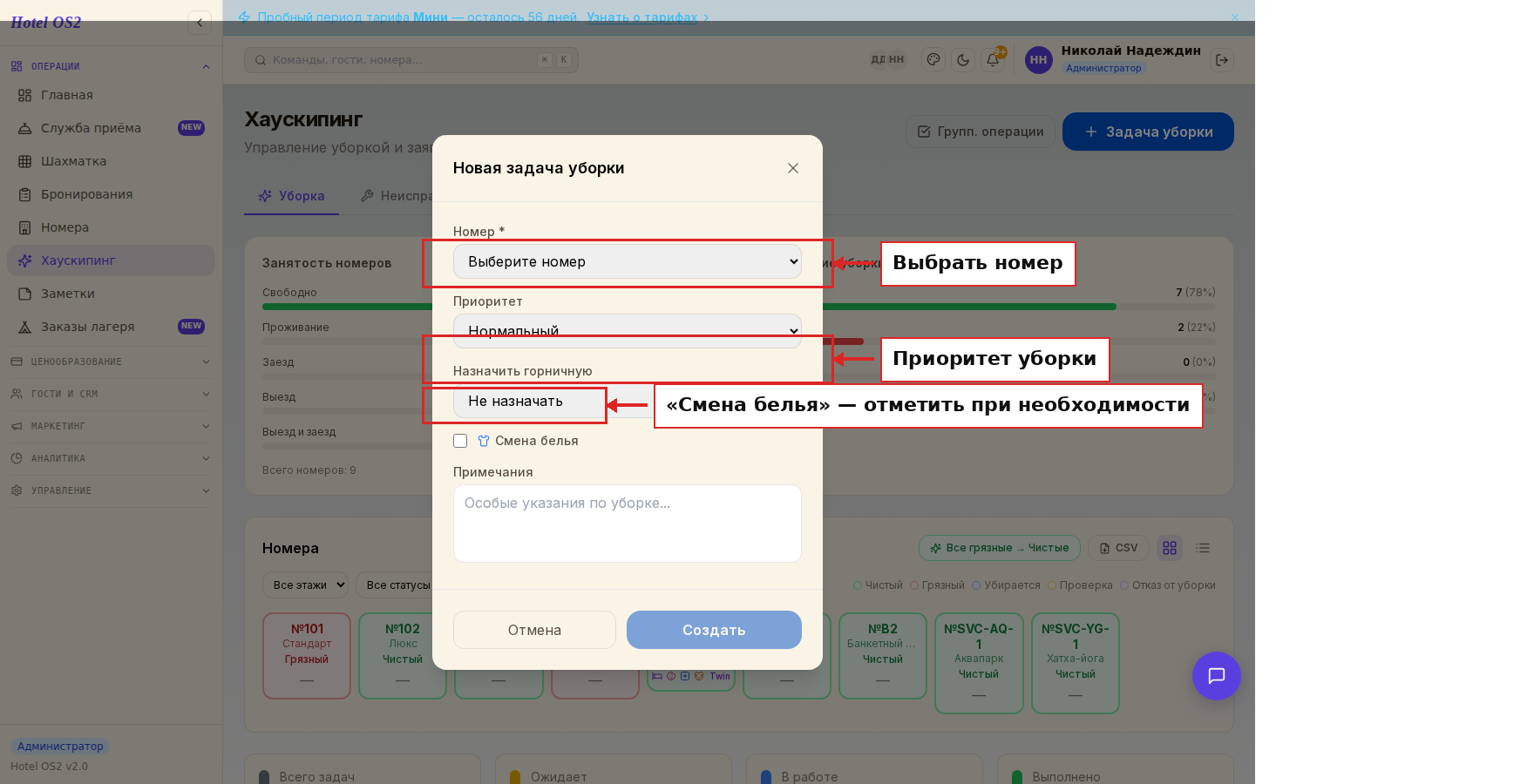1534x784 pixels.
Task: Click the Выполнено summary card
Action: click(x=1116, y=769)
